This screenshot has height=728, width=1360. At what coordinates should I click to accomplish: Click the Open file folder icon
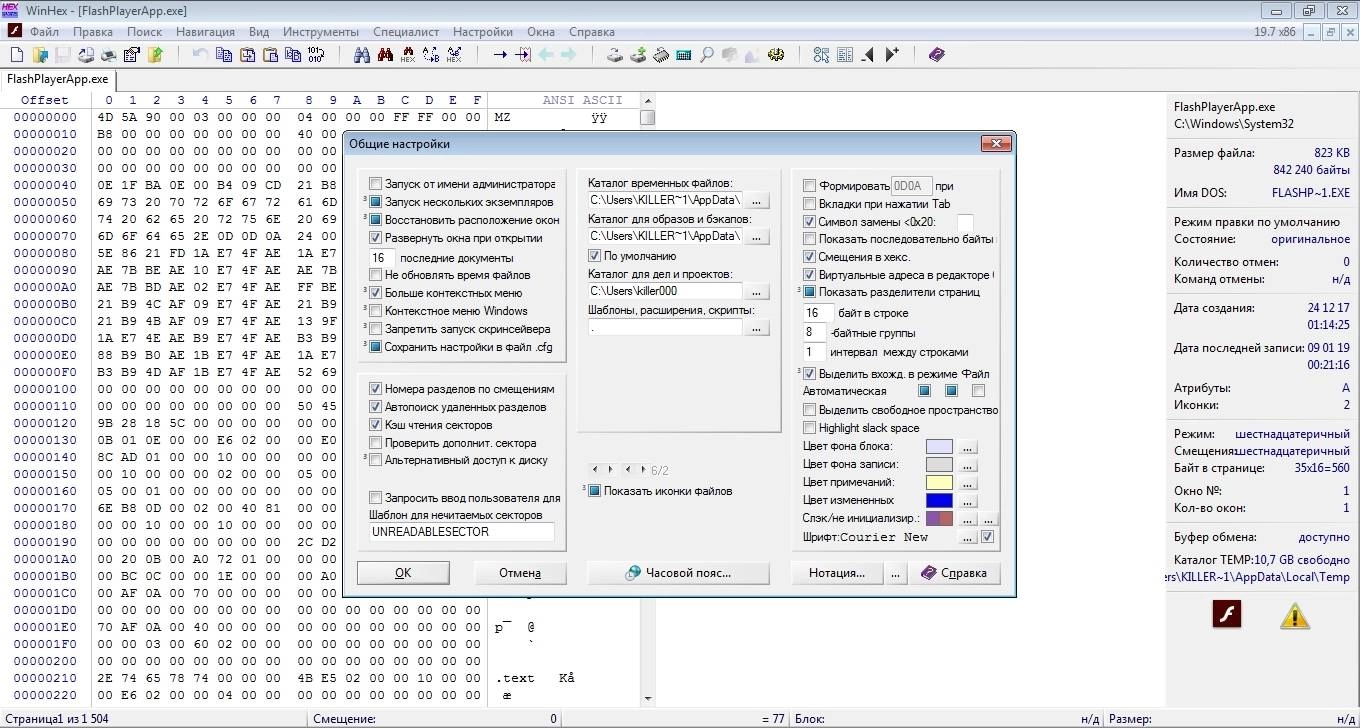(x=39, y=55)
